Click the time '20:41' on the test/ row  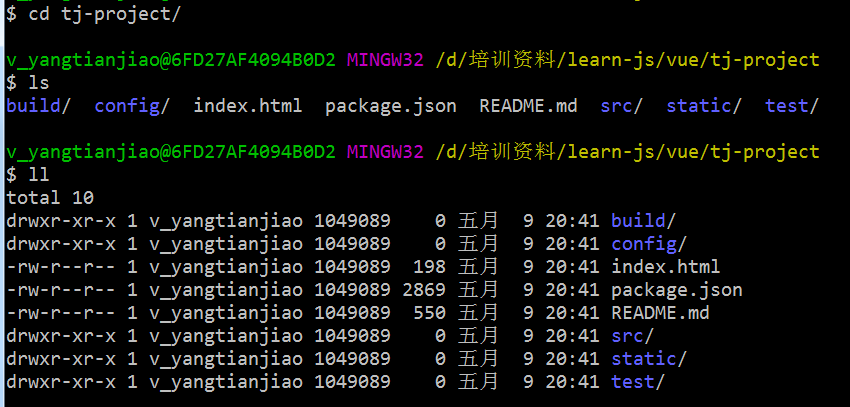click(x=572, y=382)
